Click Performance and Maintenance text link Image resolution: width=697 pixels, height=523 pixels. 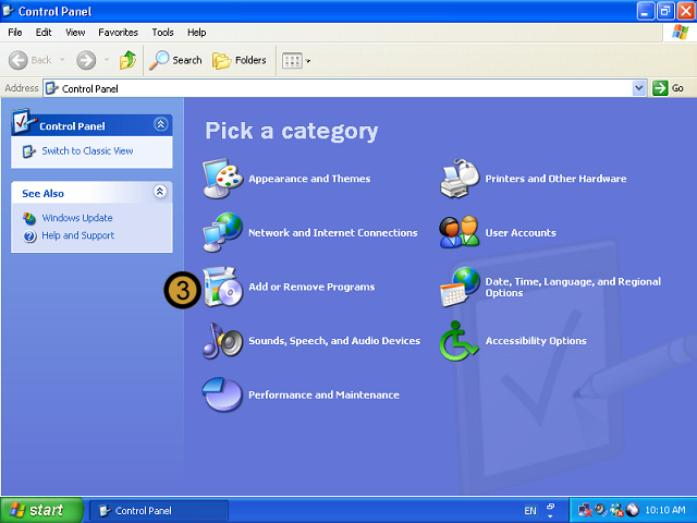[x=324, y=395]
